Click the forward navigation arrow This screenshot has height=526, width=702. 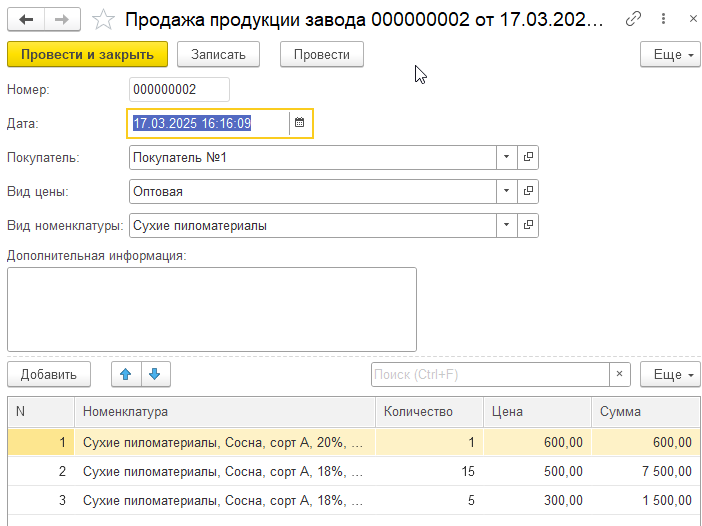click(62, 19)
